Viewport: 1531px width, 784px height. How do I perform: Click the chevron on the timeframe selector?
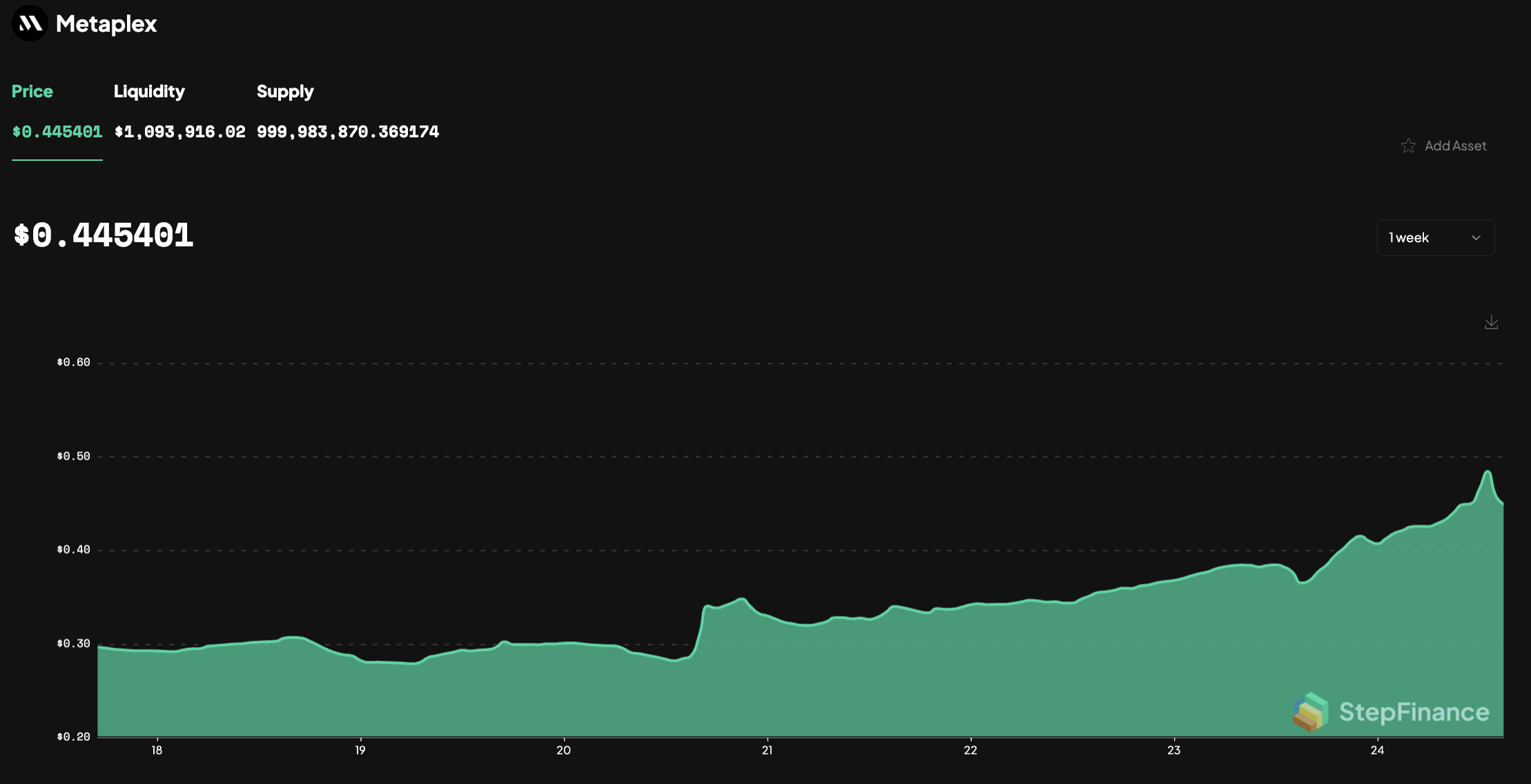tap(1476, 237)
